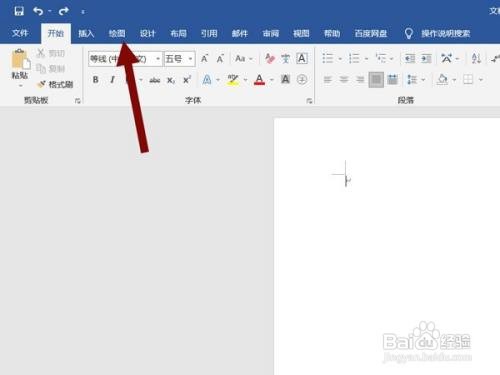Click the 格式刷 (Format Painter) button
This screenshot has height=375, width=500.
coord(55,84)
